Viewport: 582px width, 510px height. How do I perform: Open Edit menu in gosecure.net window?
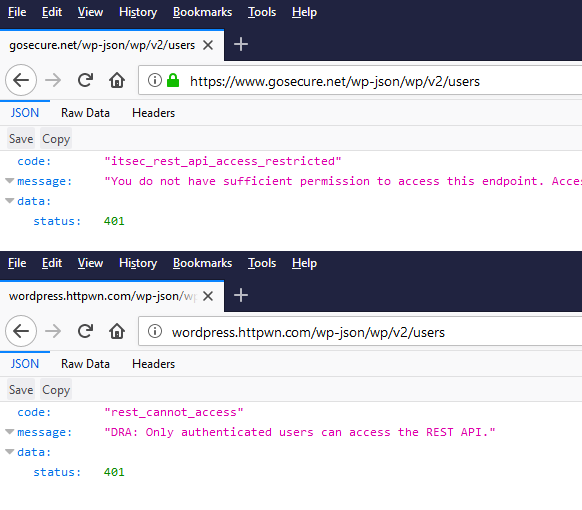pyautogui.click(x=52, y=12)
